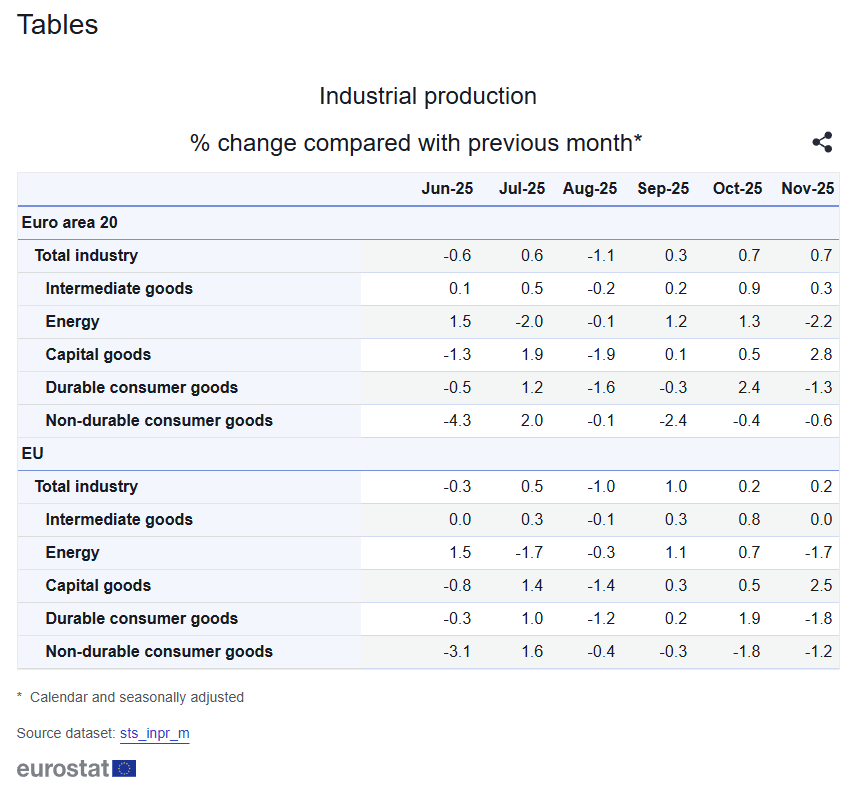This screenshot has height=793, width=861.
Task: Click Euro area Non-durable Jun-25 value -4.3
Action: [x=457, y=420]
